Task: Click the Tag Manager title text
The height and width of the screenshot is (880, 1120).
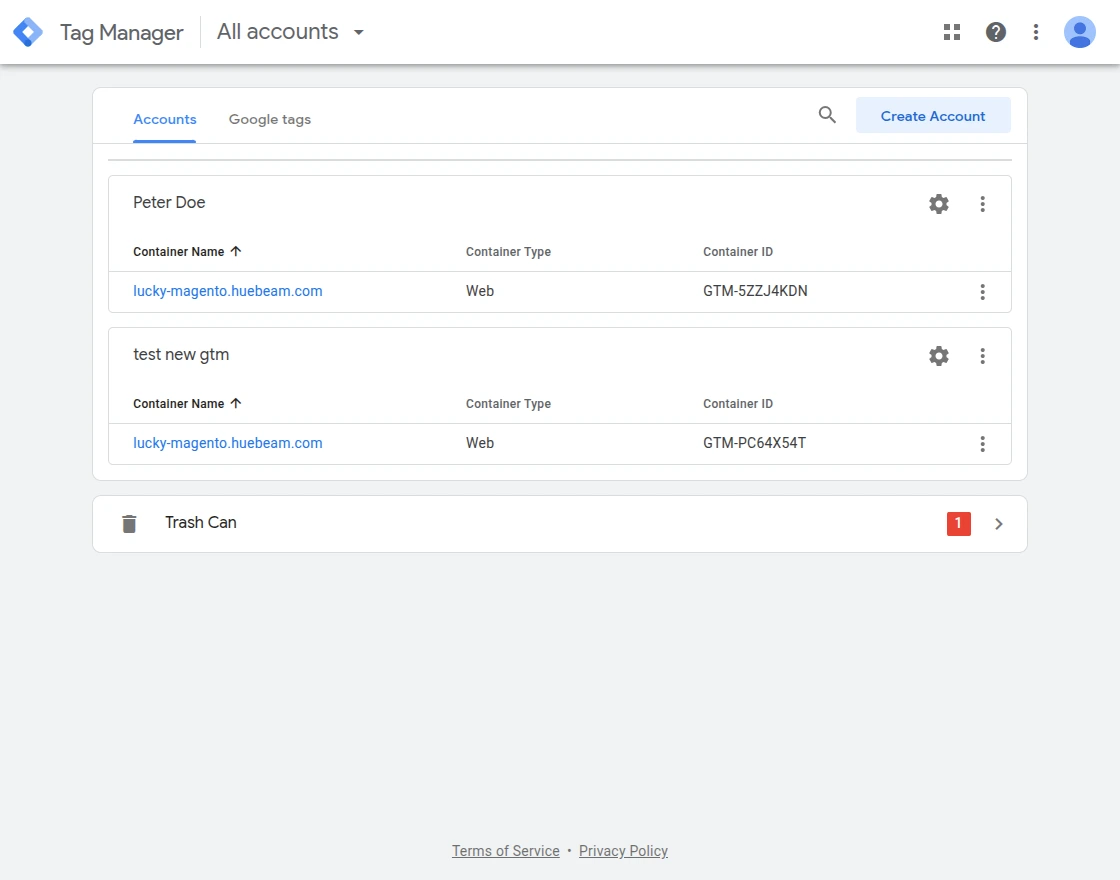Action: point(121,32)
